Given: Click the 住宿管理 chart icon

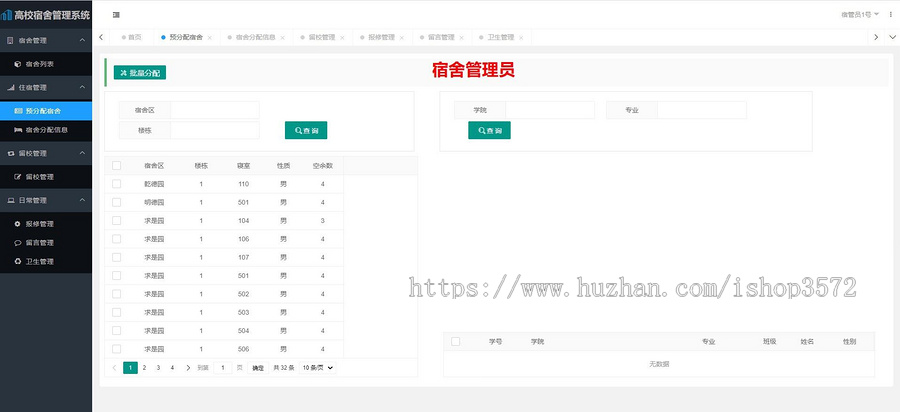Looking at the screenshot, I should (x=10, y=88).
